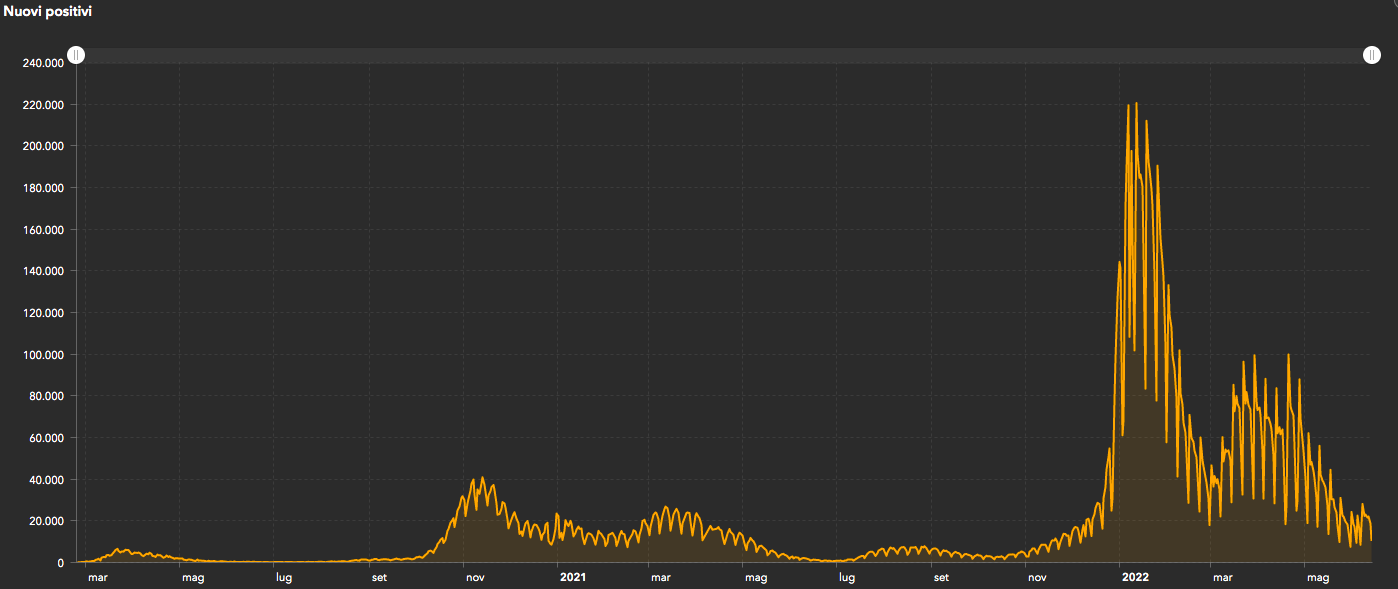Click the "lug" label between 2021 and 2022

coord(846,577)
